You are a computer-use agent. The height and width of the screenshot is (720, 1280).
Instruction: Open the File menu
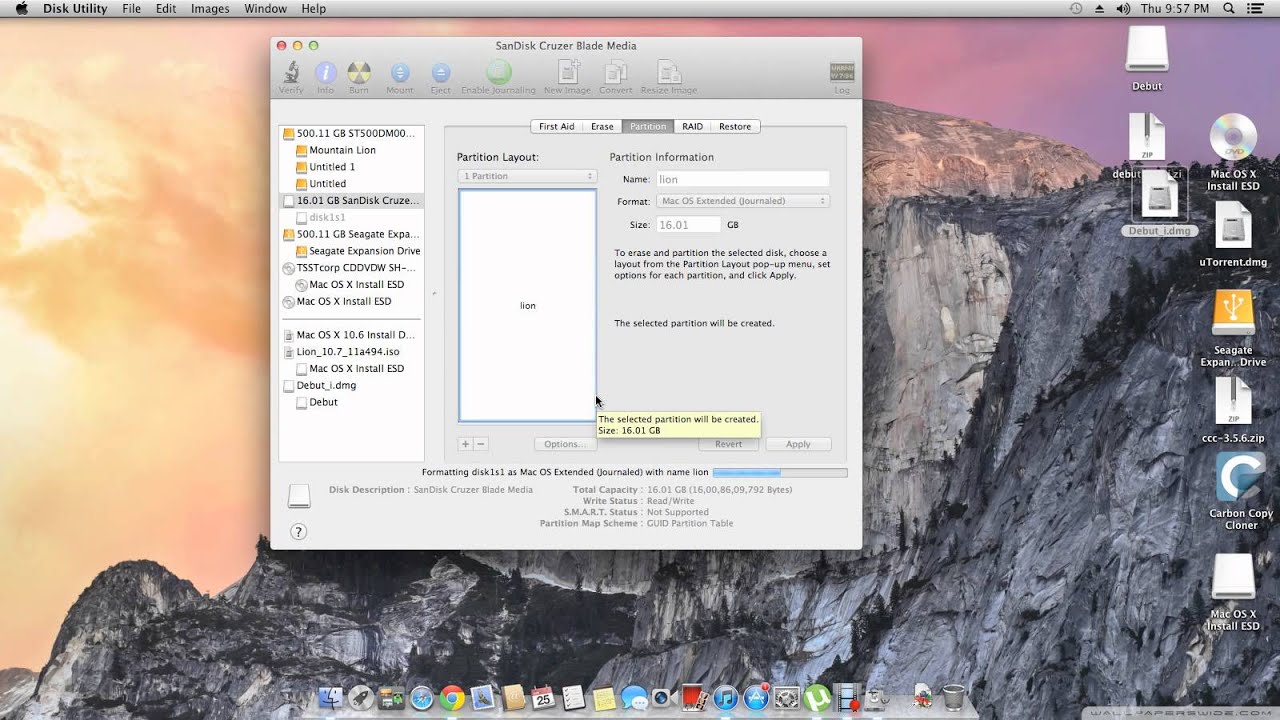pos(131,8)
